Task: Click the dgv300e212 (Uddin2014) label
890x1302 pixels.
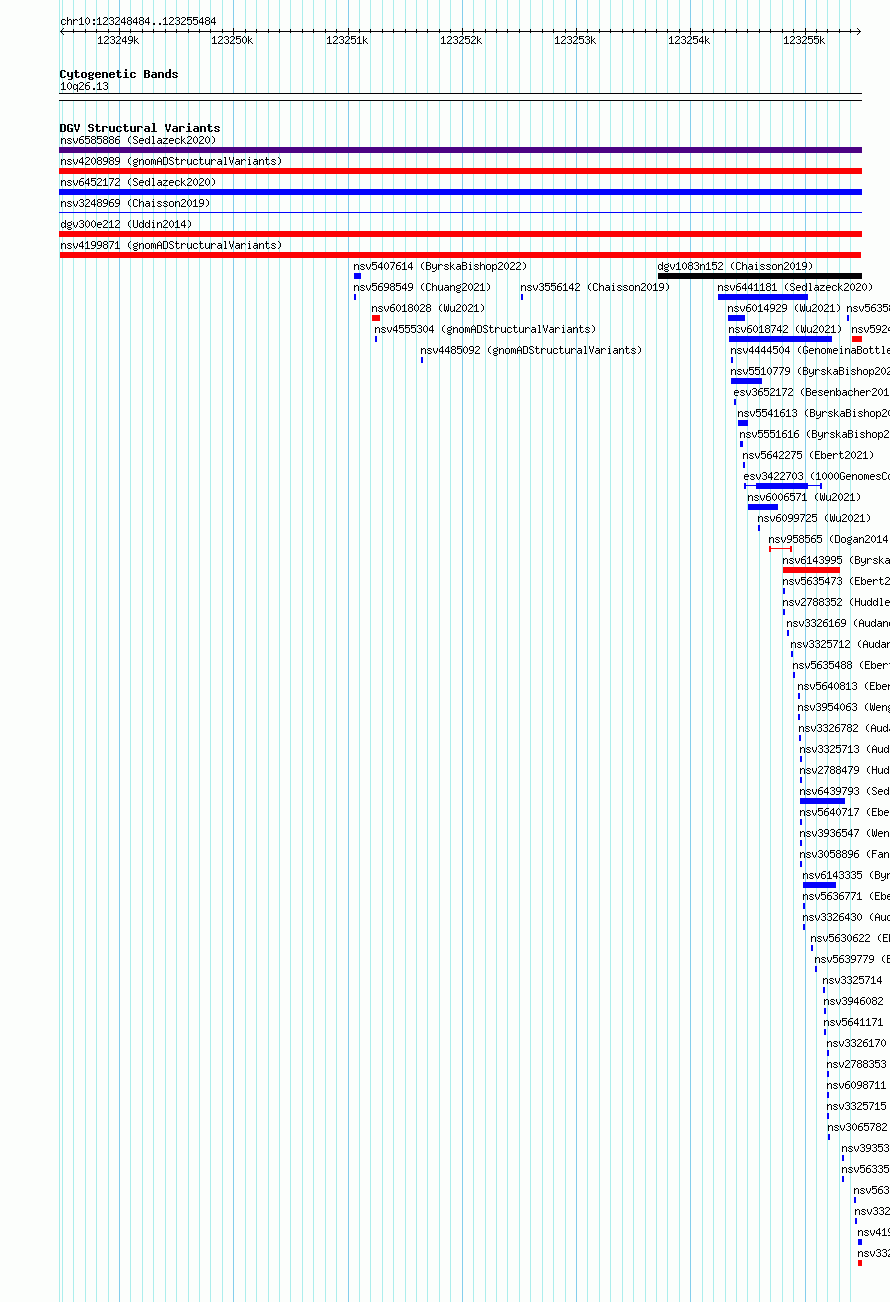Action: 126,224
